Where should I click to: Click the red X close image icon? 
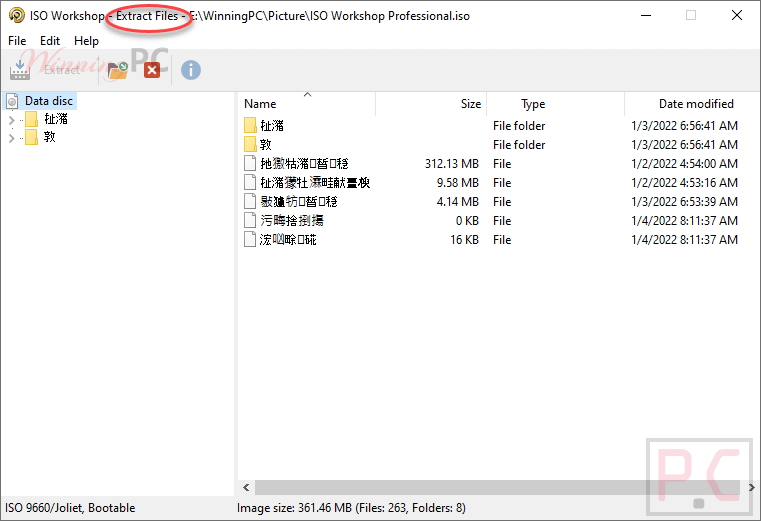[152, 70]
